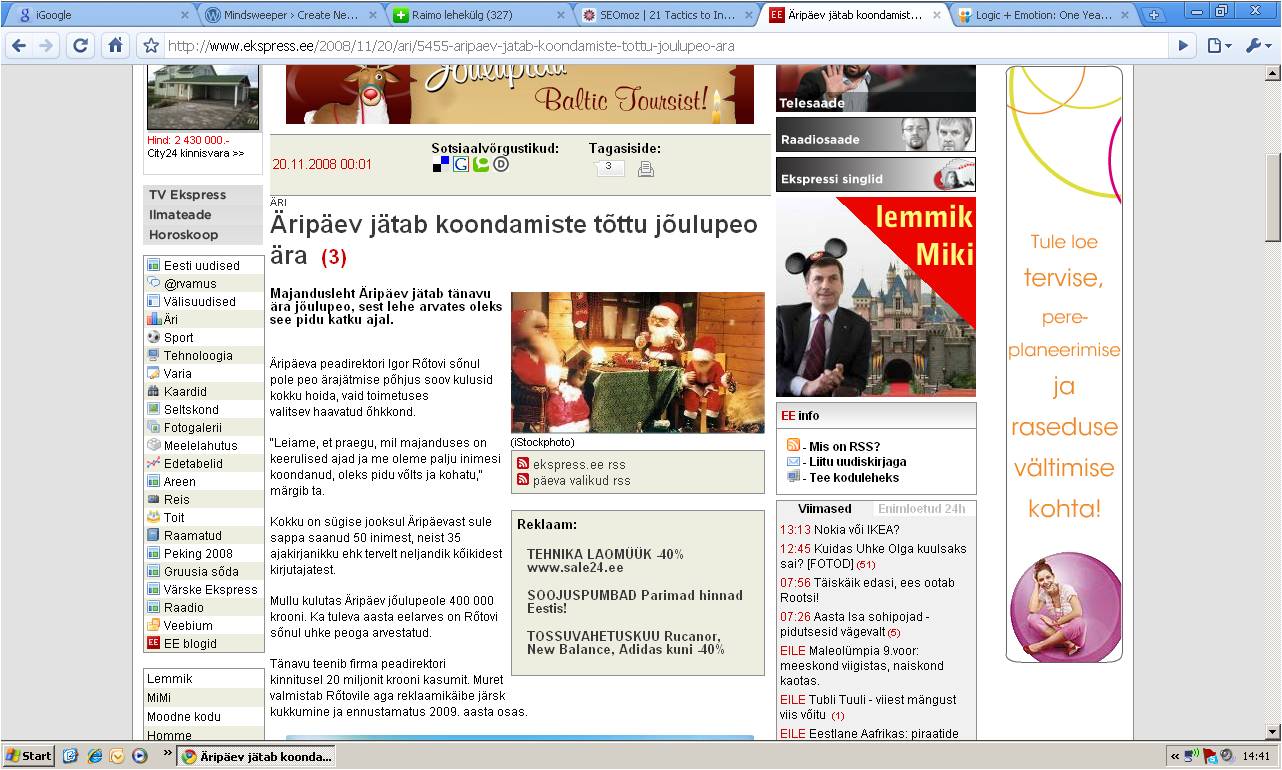Click the Liitu uudiskirjaga link

tap(857, 462)
